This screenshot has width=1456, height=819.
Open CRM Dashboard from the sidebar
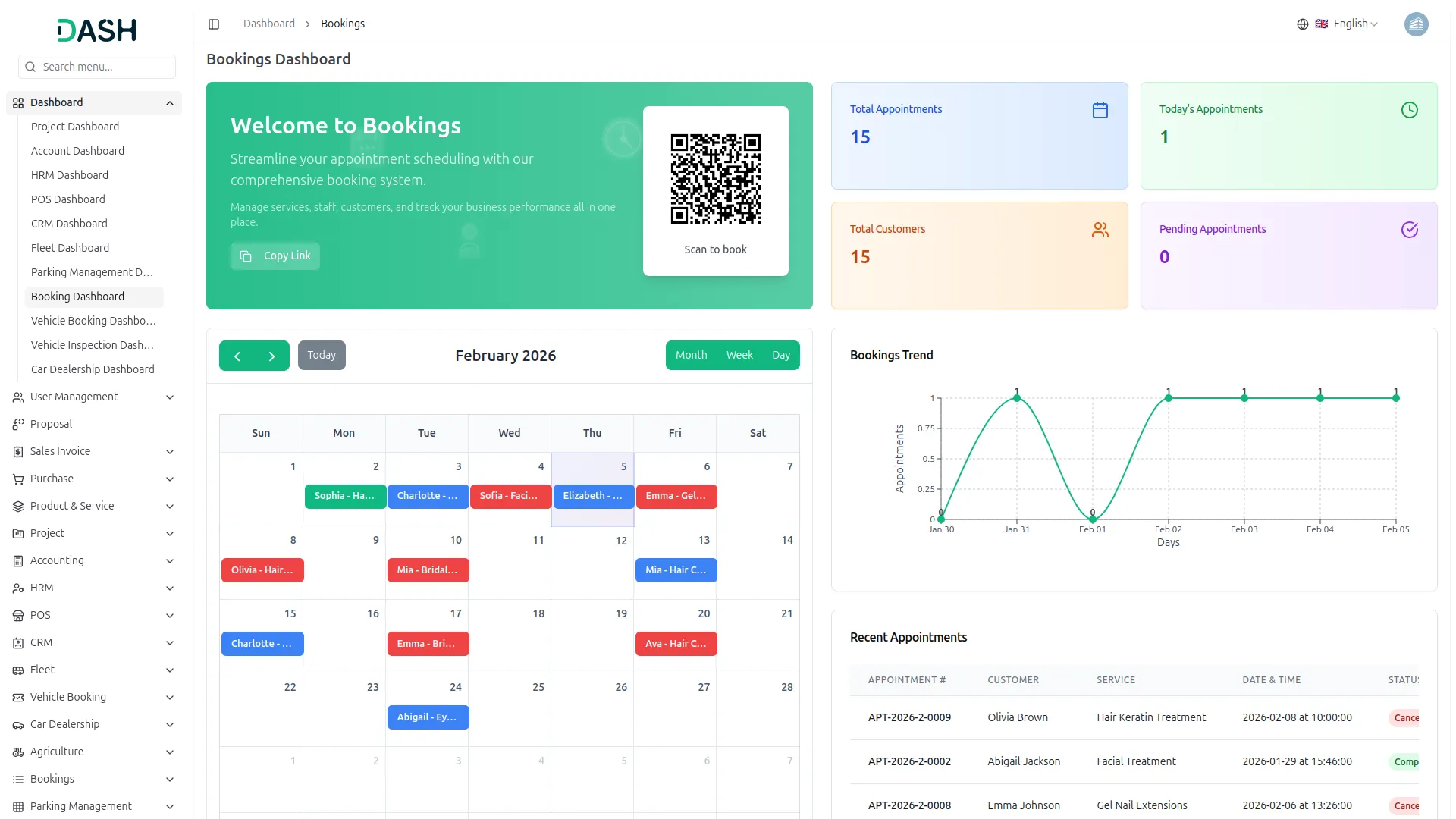coord(69,224)
